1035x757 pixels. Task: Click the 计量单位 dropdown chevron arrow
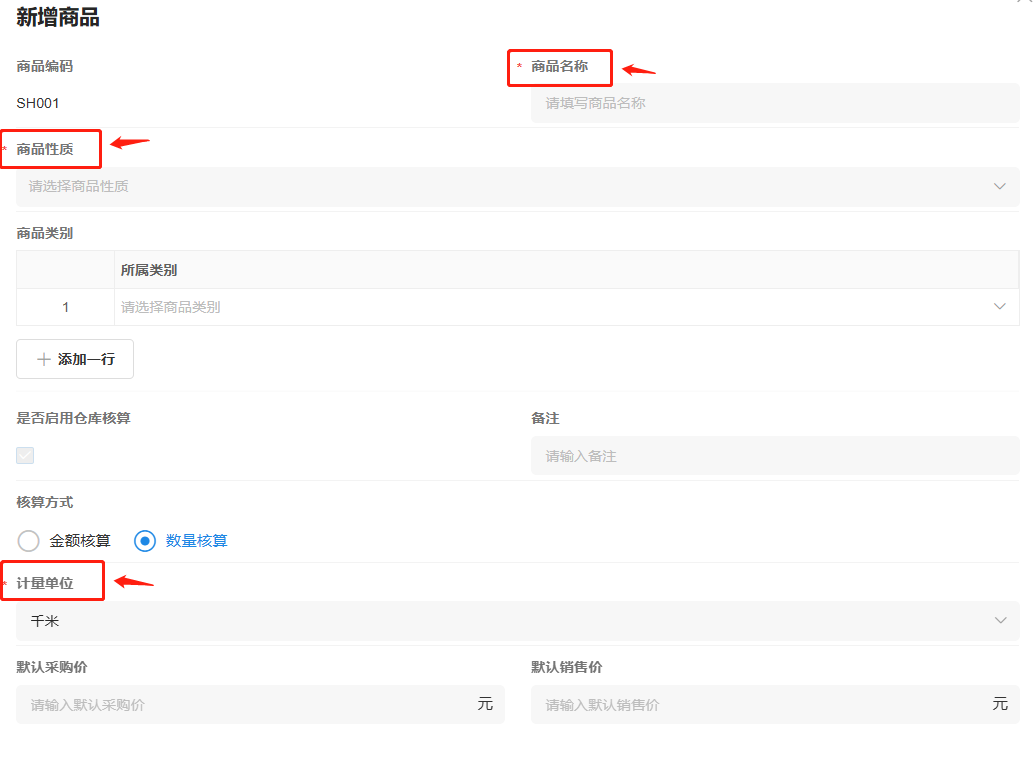pos(999,621)
